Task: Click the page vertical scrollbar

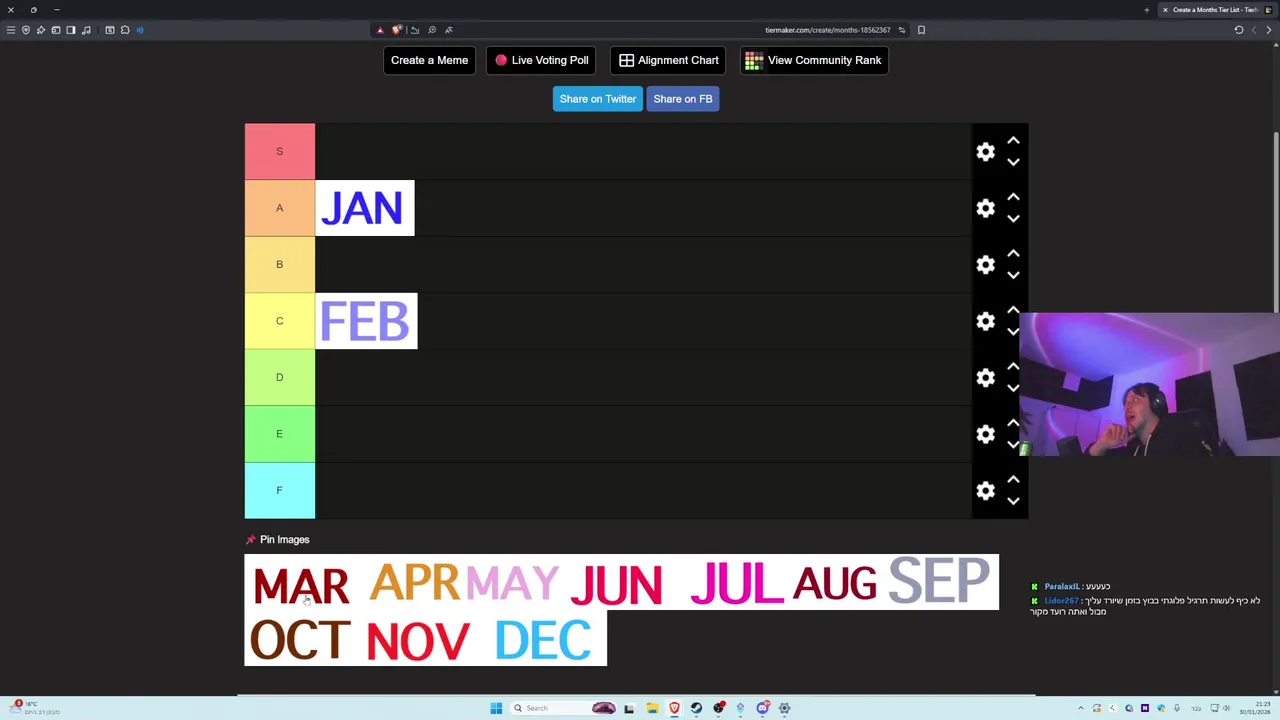Action: (1275, 220)
